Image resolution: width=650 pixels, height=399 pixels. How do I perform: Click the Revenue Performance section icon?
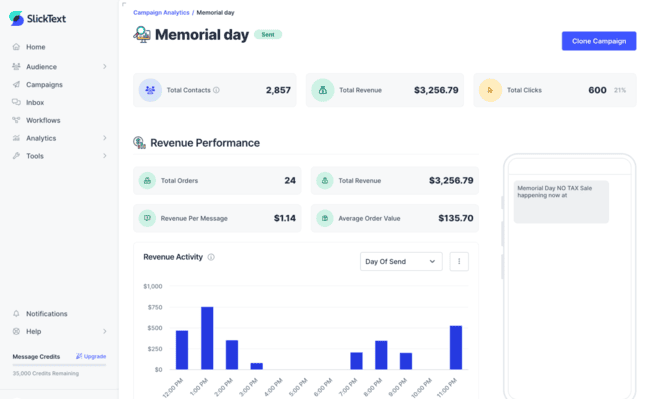[139, 143]
